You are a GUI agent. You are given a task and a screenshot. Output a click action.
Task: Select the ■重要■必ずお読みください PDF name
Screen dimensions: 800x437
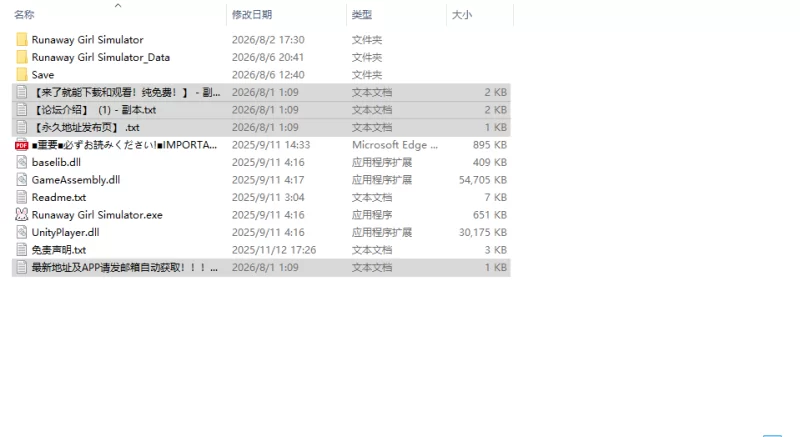pyautogui.click(x=124, y=145)
